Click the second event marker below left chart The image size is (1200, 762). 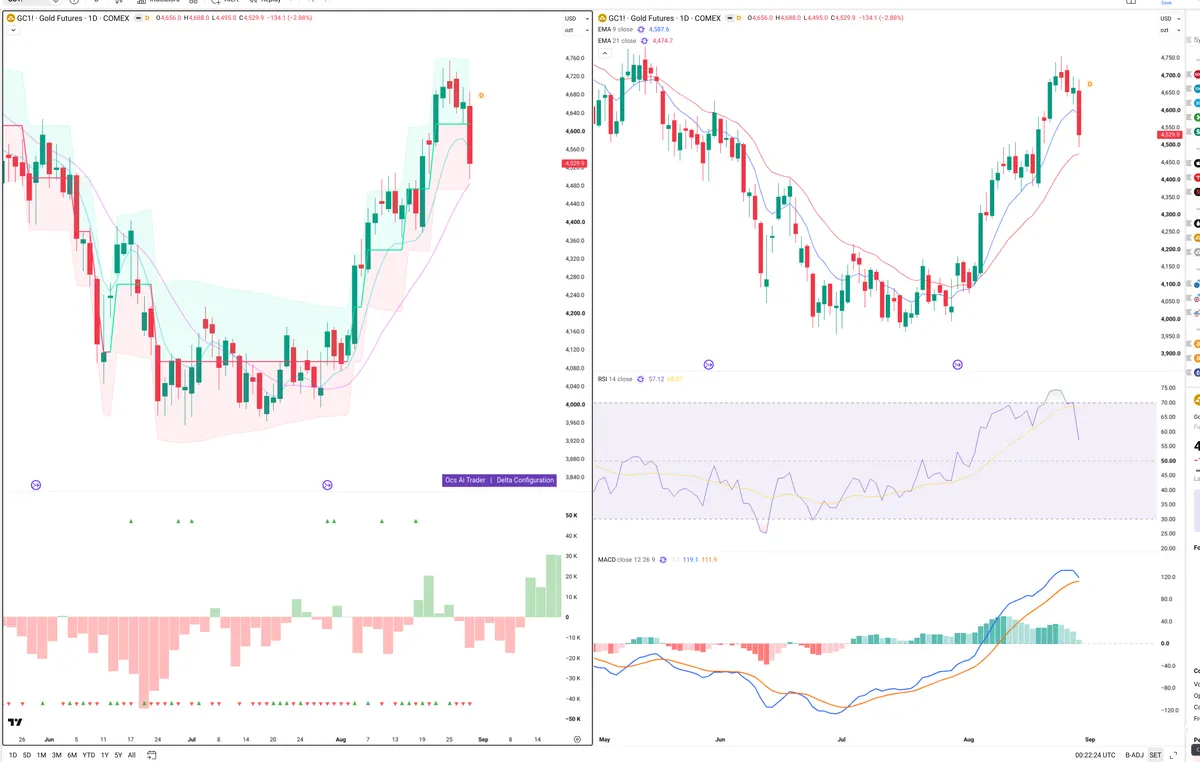coord(327,485)
